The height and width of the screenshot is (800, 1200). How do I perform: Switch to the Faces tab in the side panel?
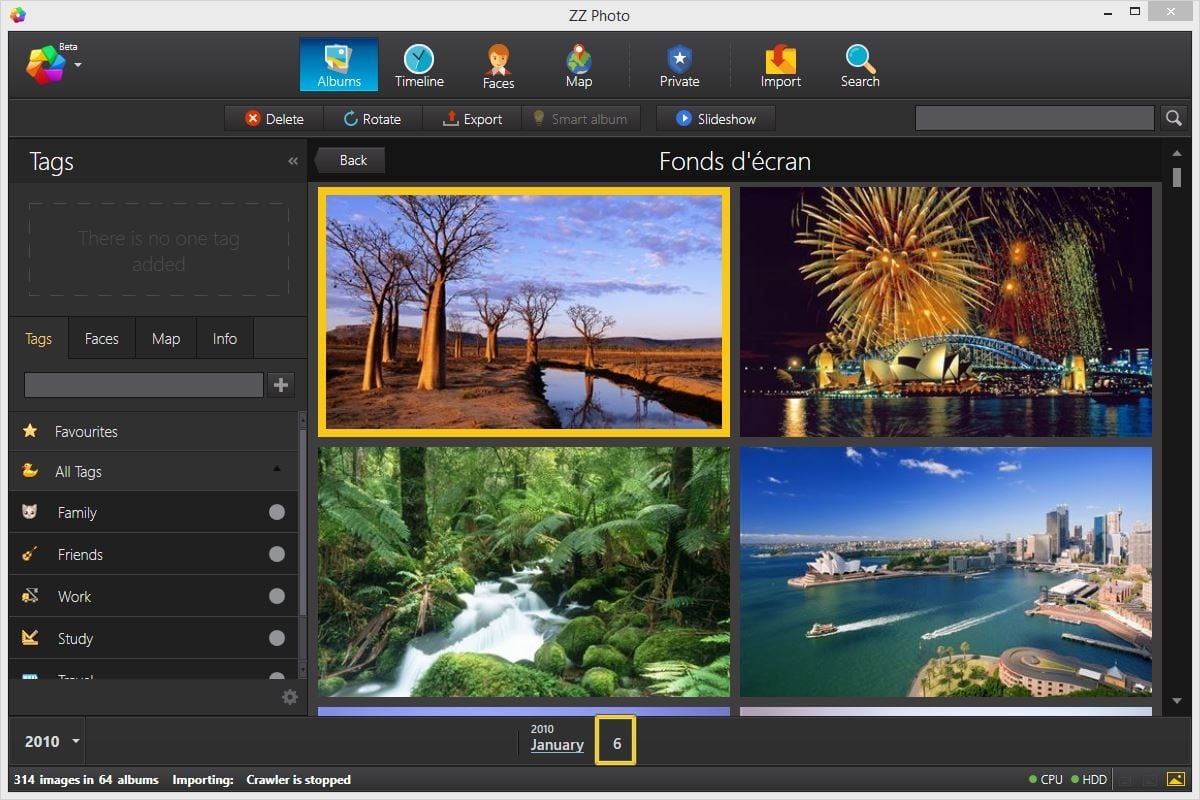101,339
